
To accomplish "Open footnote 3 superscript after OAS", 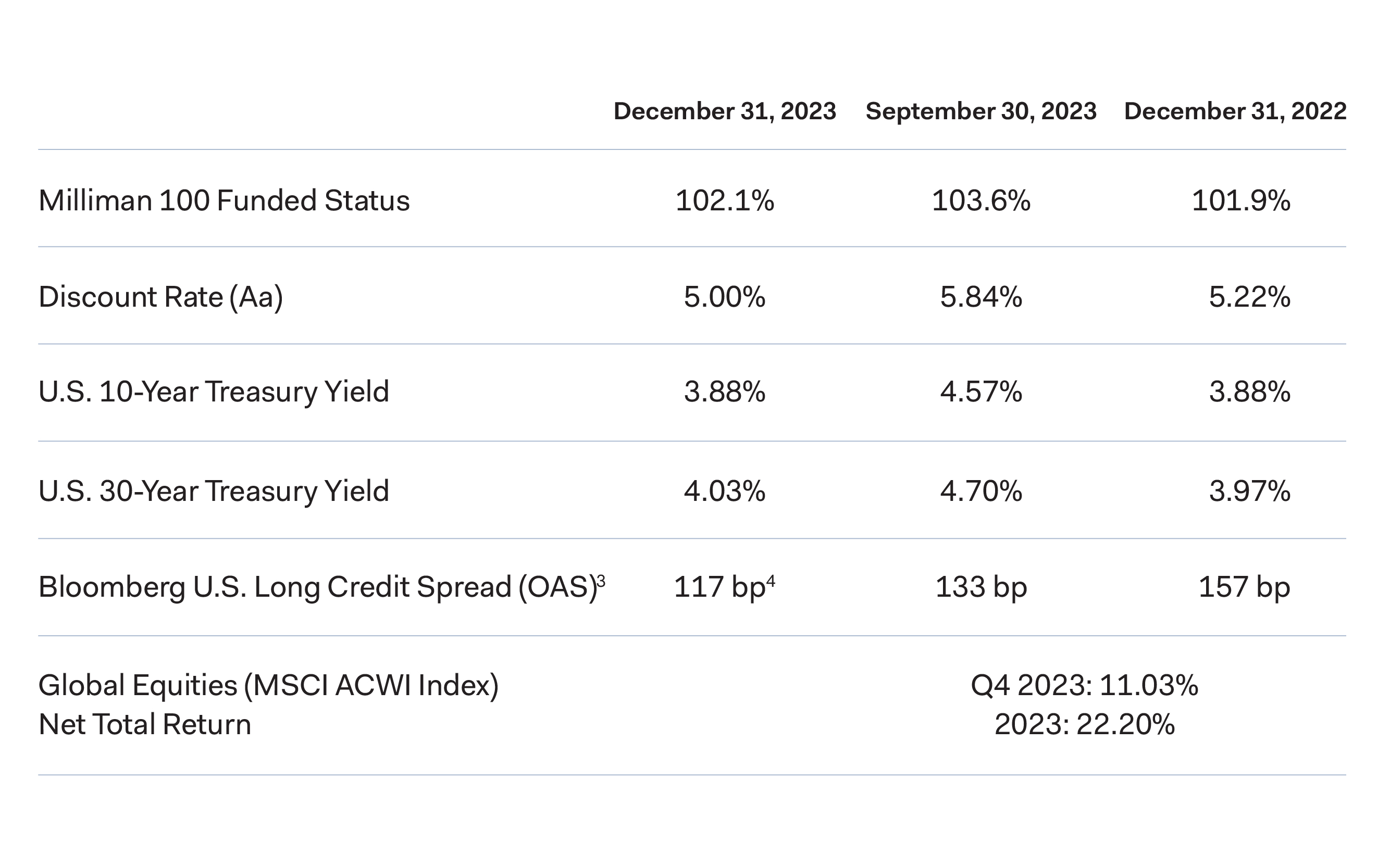I will pyautogui.click(x=601, y=582).
